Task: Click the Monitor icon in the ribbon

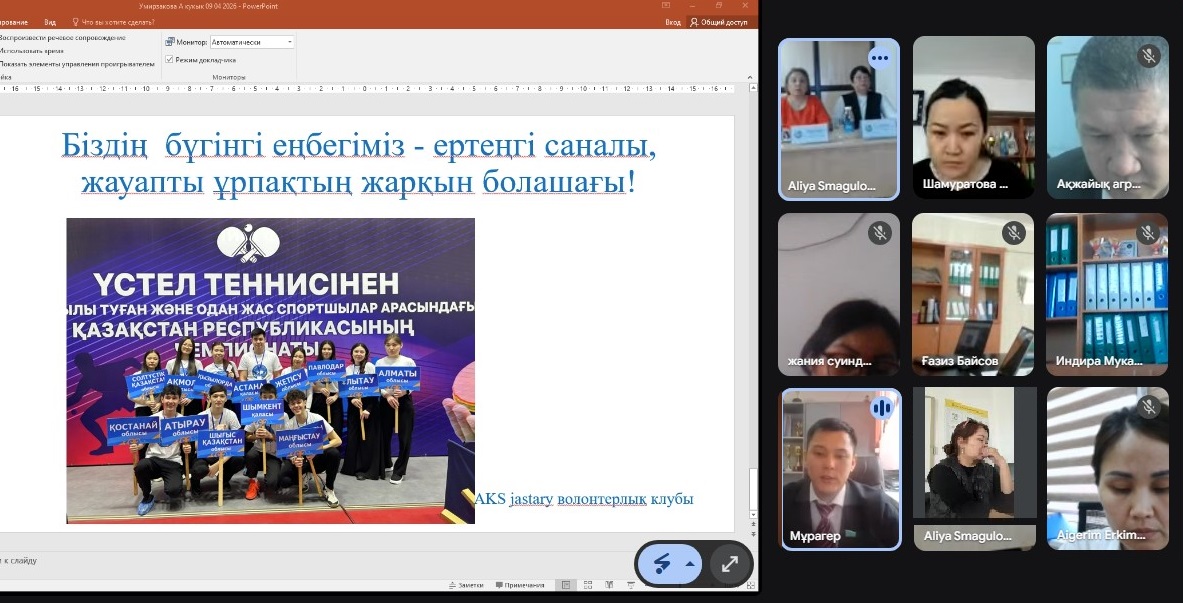Action: point(170,43)
